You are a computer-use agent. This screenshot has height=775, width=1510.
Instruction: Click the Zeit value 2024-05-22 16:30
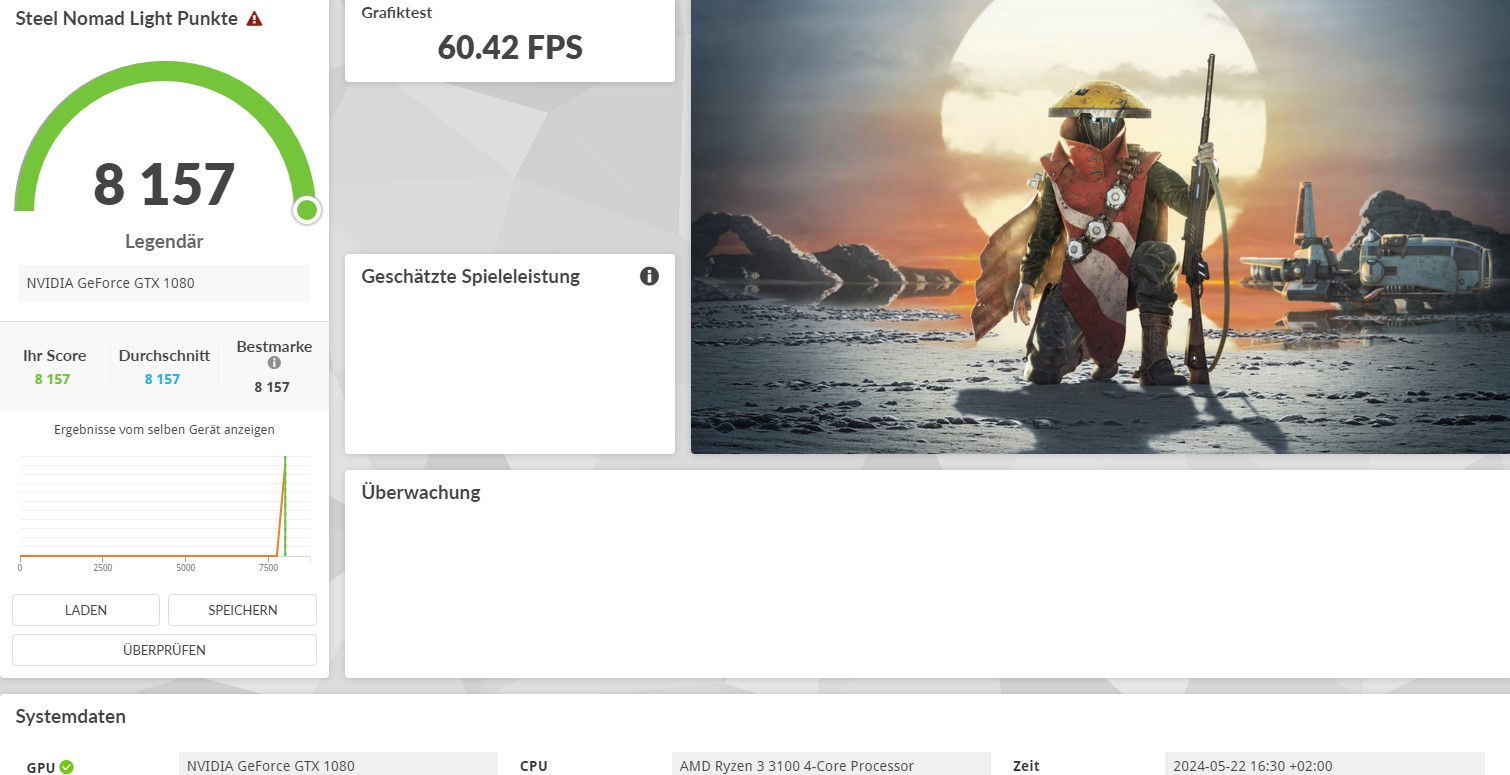(x=1325, y=765)
